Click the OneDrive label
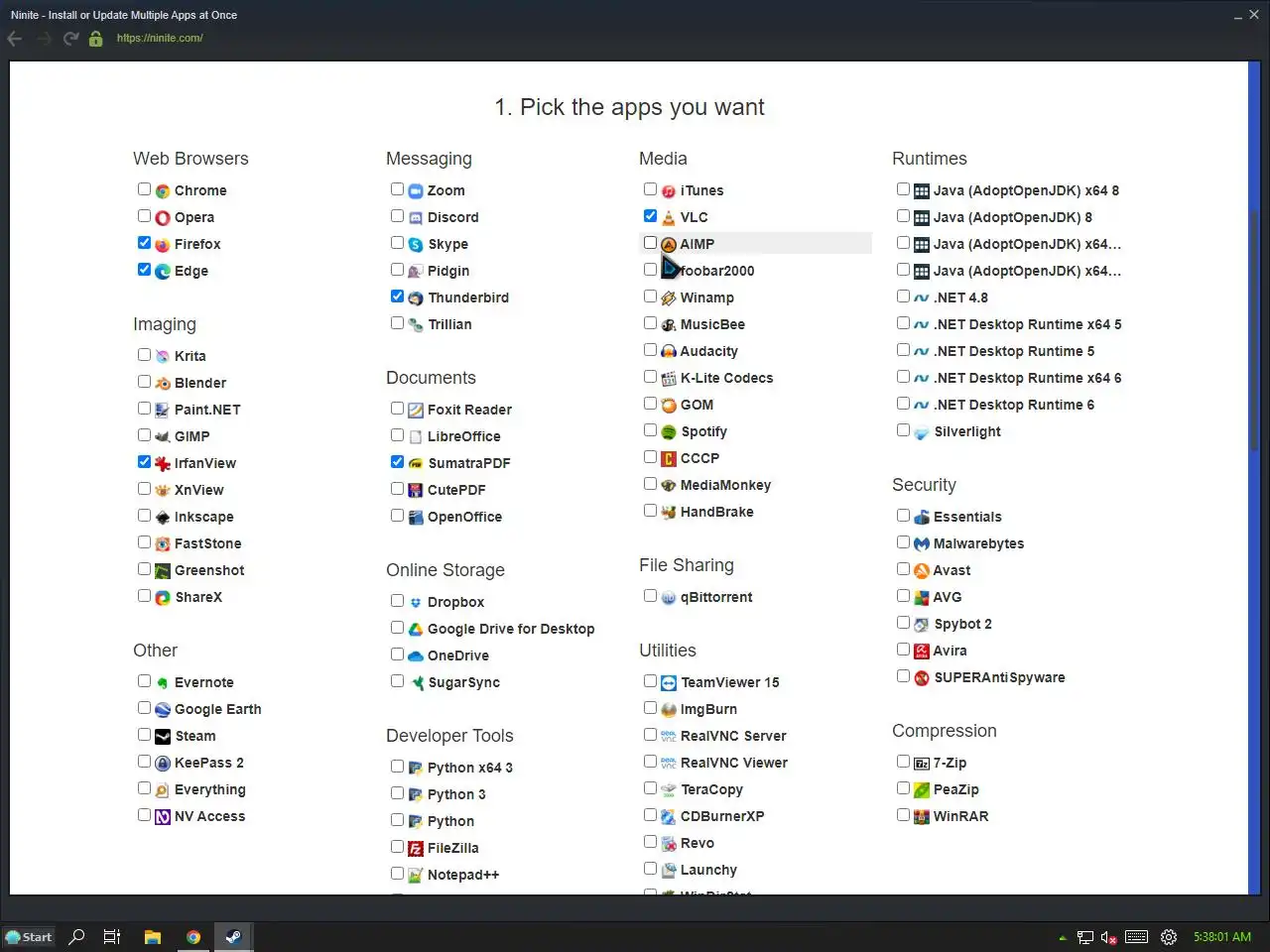This screenshot has height=952, width=1270. (458, 655)
